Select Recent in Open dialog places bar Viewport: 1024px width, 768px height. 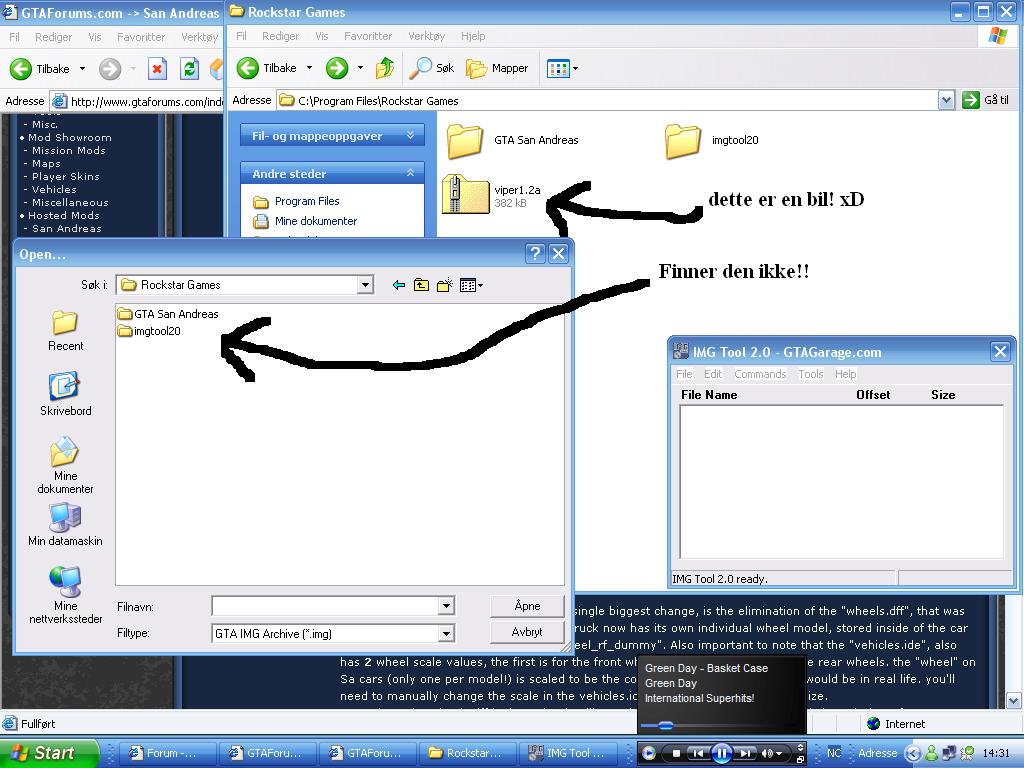pyautogui.click(x=65, y=331)
